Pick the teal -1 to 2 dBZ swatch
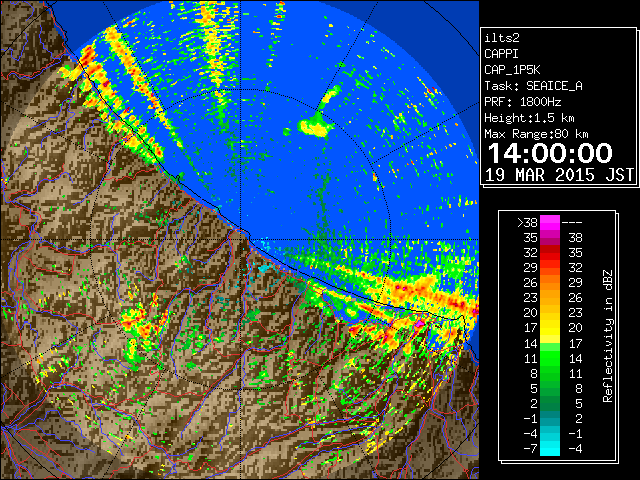640x480 pixels. 550,418
